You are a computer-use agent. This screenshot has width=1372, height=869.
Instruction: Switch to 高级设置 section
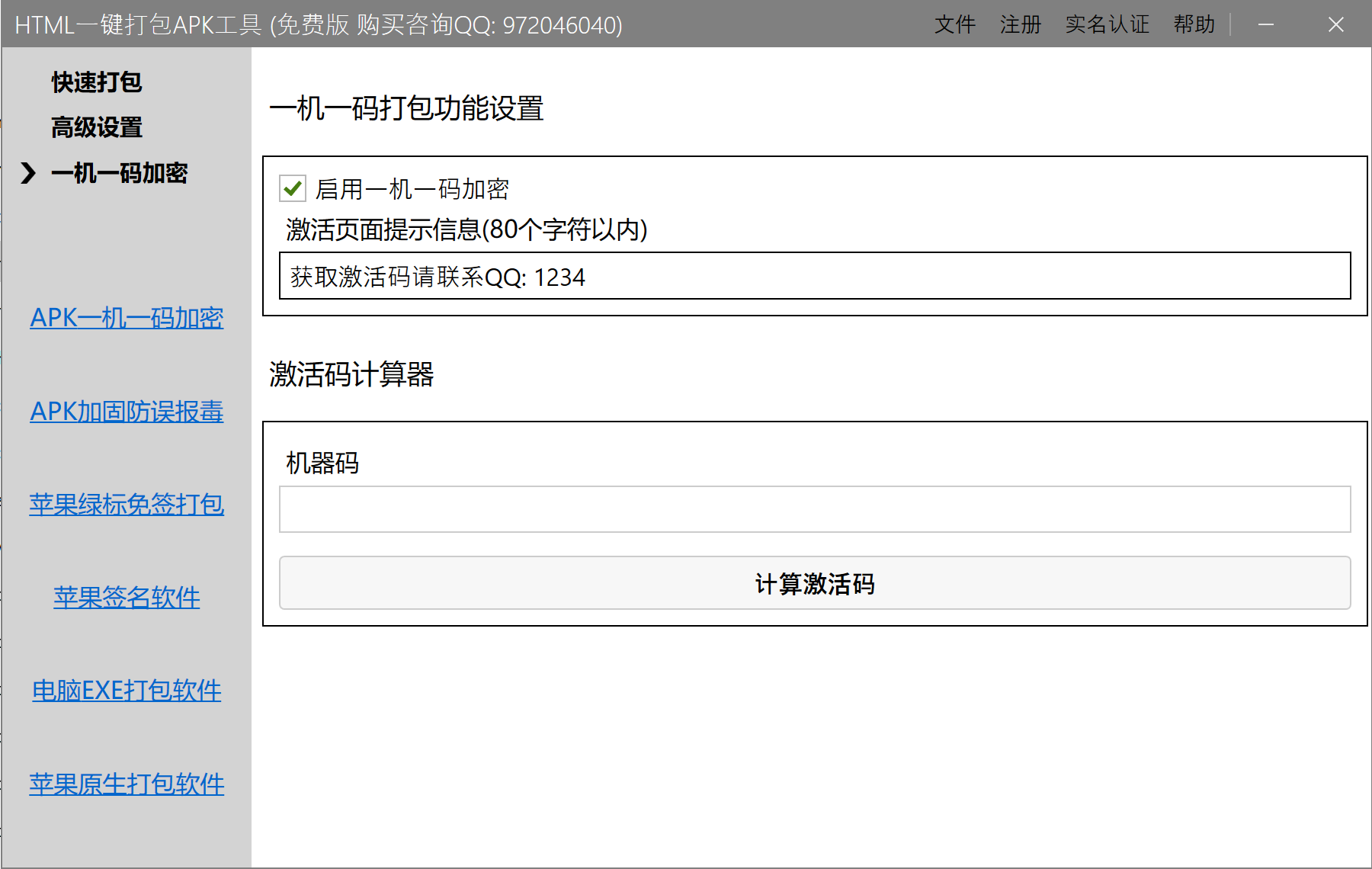point(97,127)
